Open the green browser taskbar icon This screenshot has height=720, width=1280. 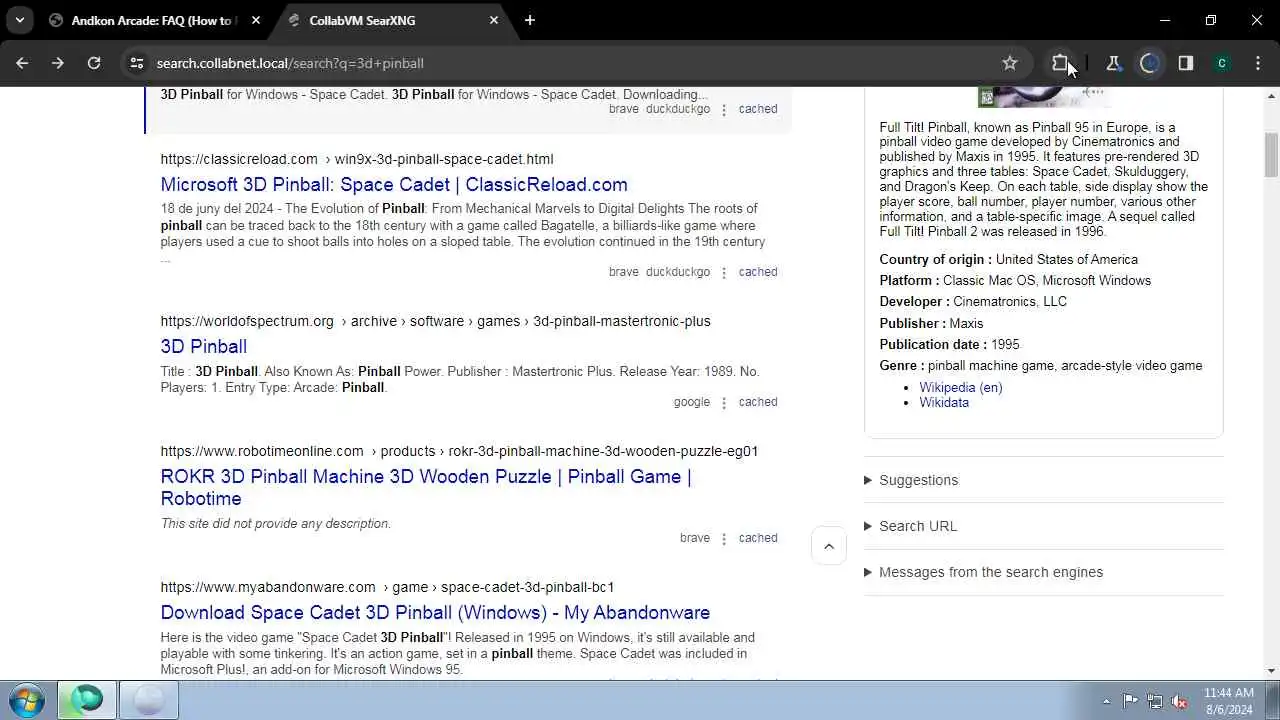pyautogui.click(x=86, y=700)
